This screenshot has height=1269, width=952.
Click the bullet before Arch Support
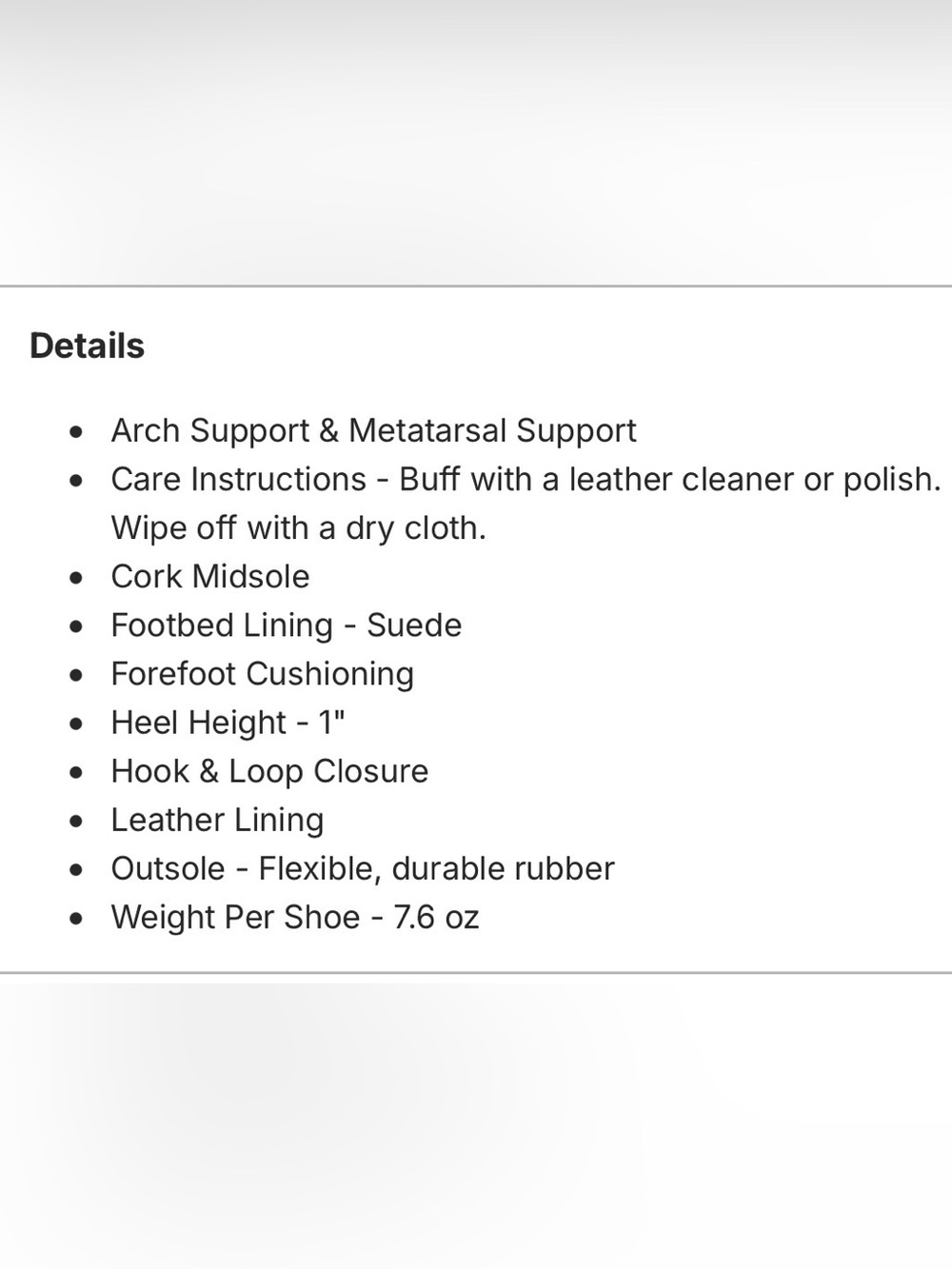[x=76, y=432]
